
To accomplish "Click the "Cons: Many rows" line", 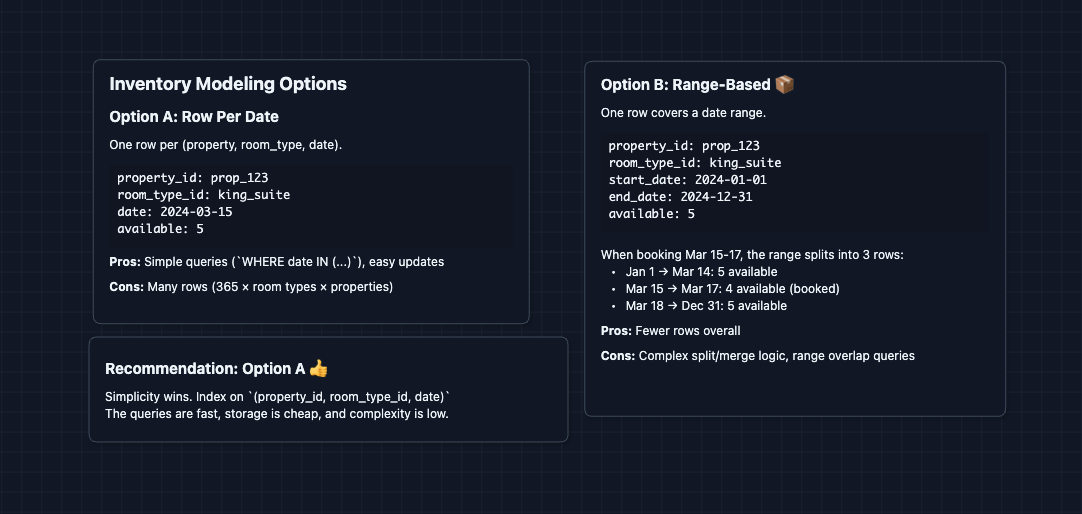I will pos(251,287).
